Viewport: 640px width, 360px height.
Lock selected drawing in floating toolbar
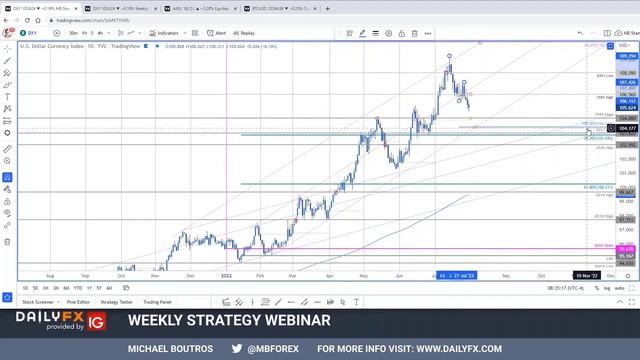coord(402,33)
